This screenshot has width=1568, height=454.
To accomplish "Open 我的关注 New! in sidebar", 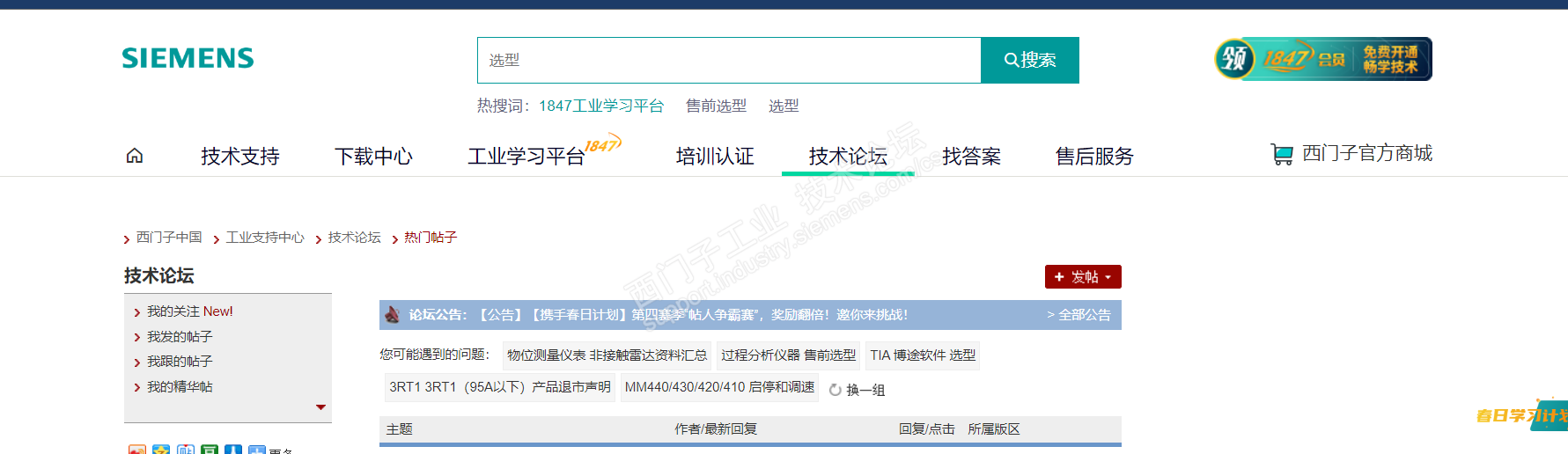I will [x=190, y=311].
